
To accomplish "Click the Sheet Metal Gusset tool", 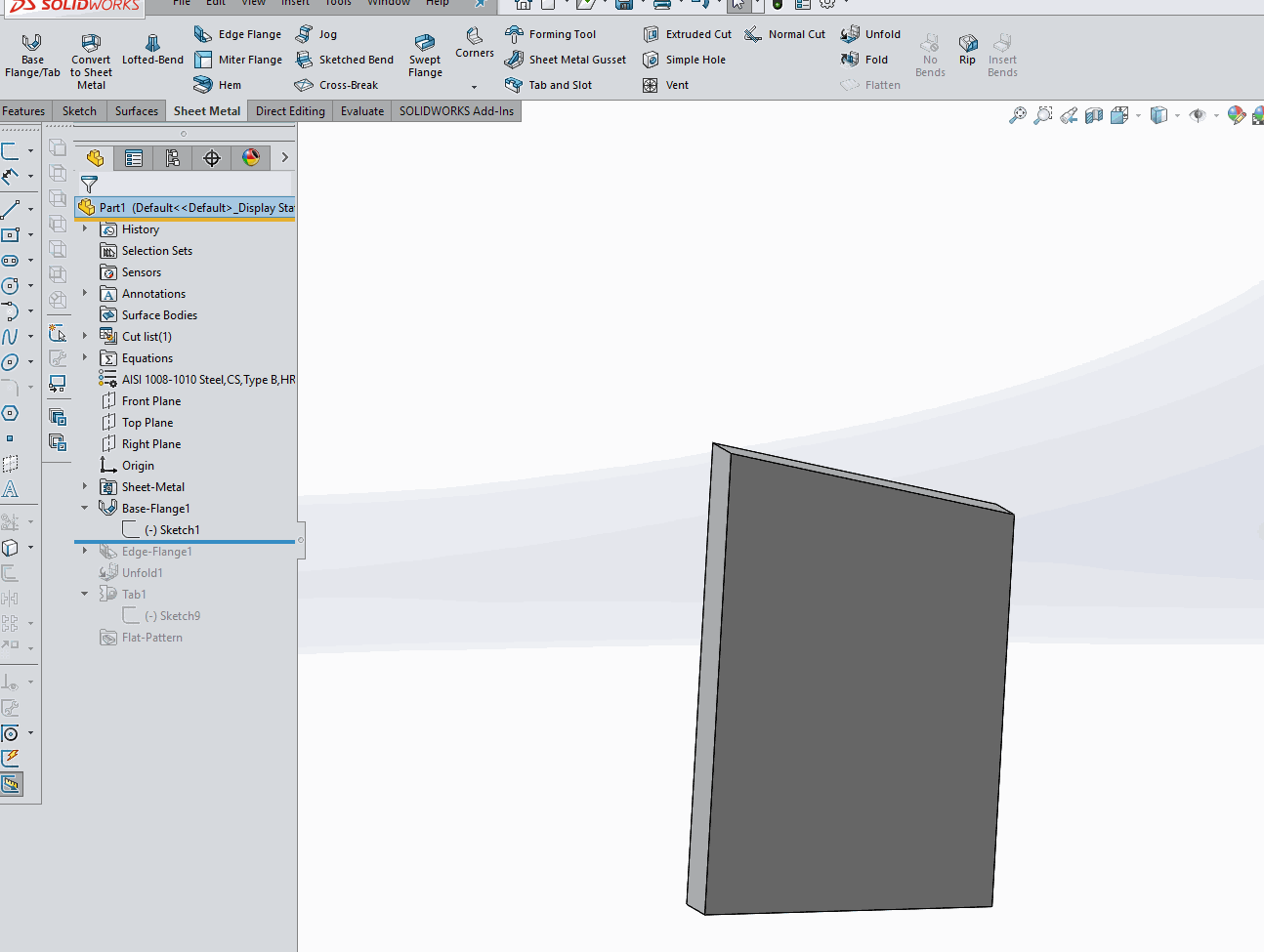I will pyautogui.click(x=566, y=60).
